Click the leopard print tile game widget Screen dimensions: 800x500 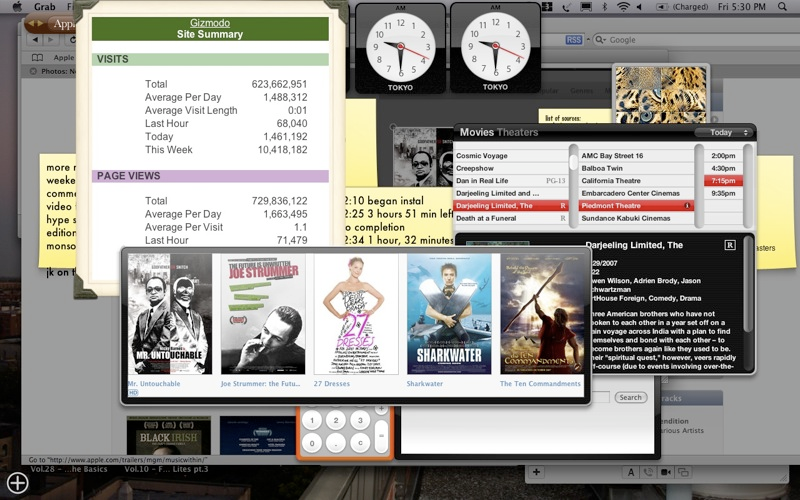click(661, 94)
